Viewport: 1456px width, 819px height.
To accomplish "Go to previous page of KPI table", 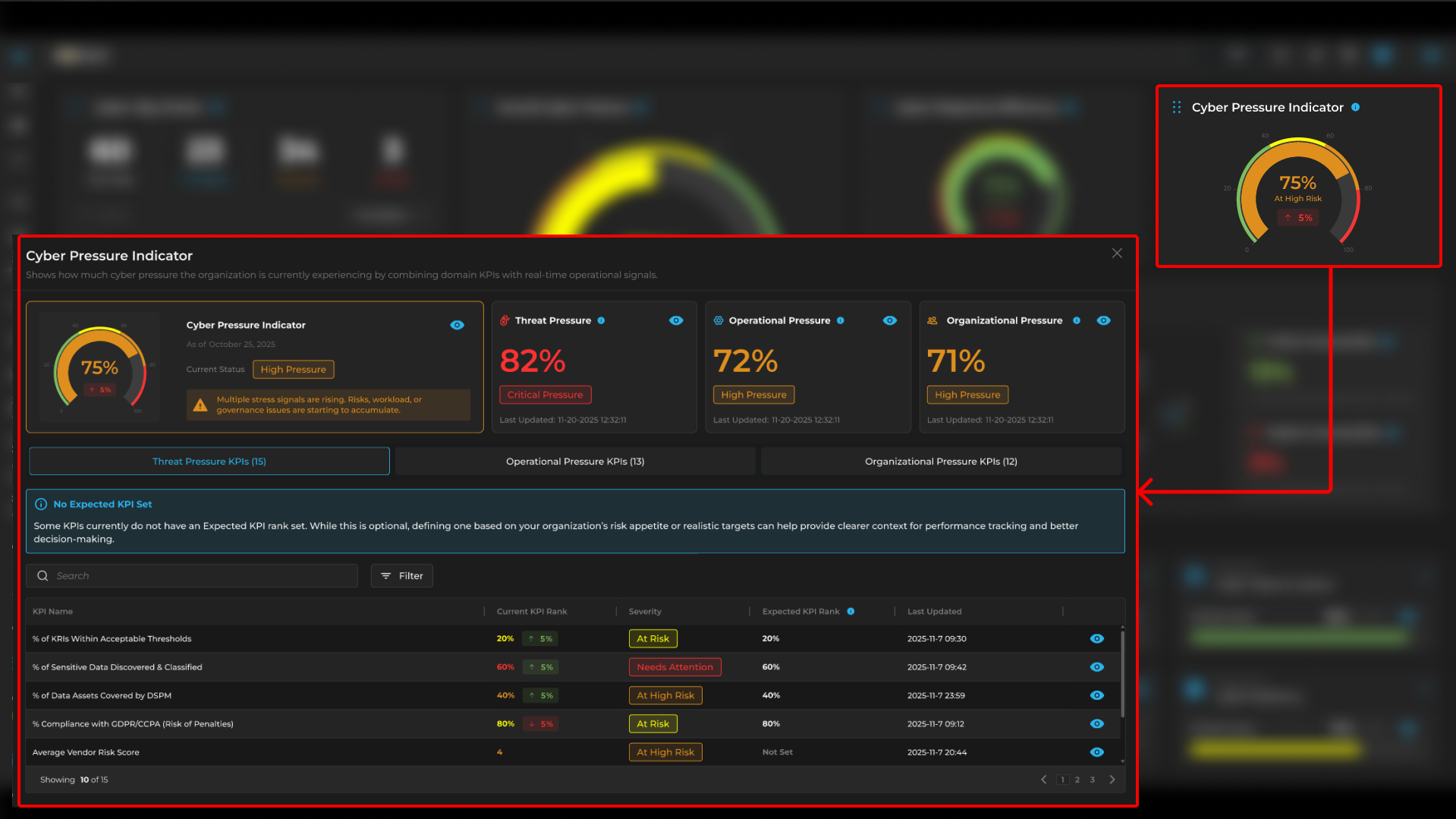I will coord(1044,780).
